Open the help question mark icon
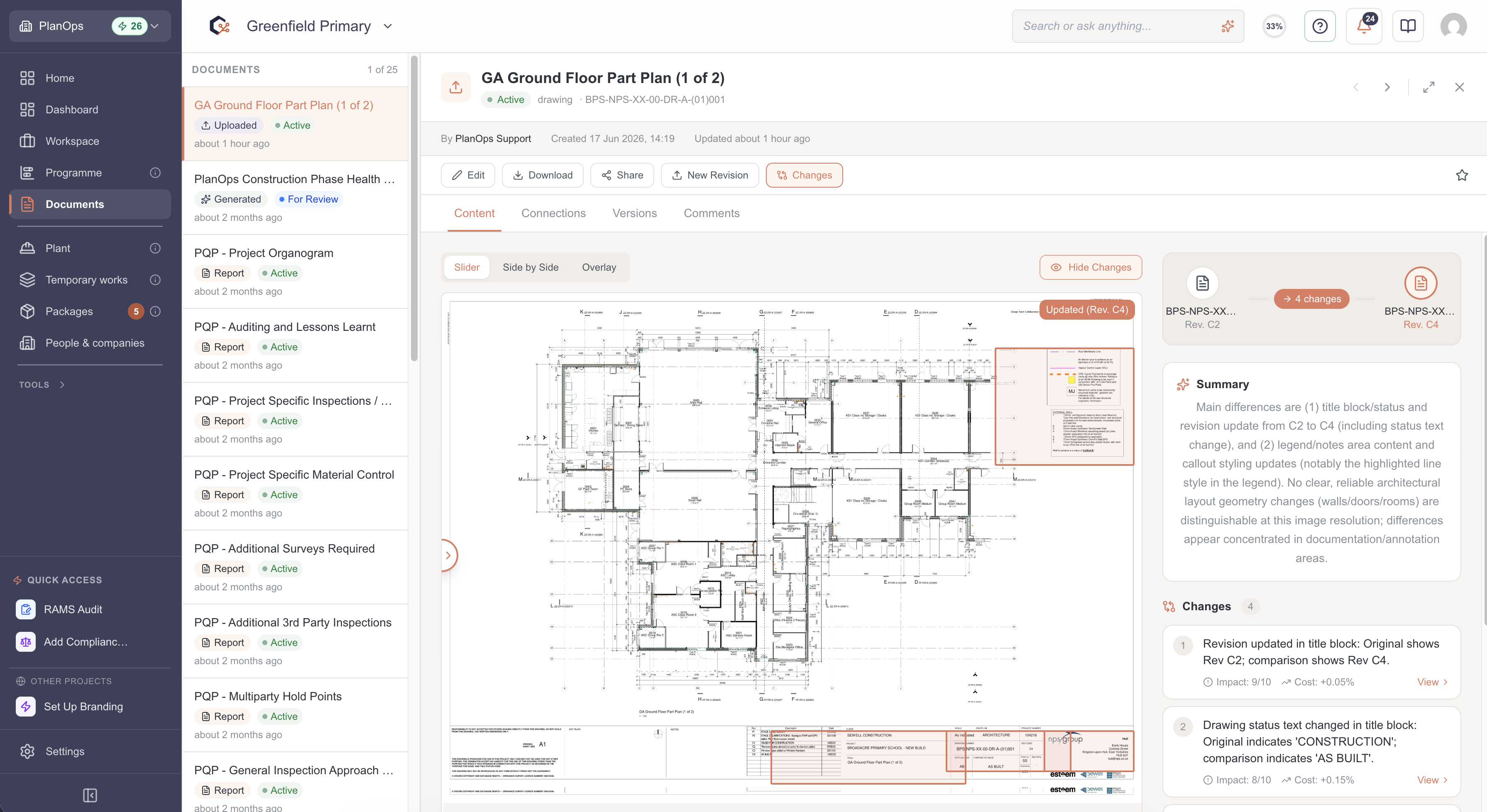The image size is (1487, 812). click(x=1320, y=26)
